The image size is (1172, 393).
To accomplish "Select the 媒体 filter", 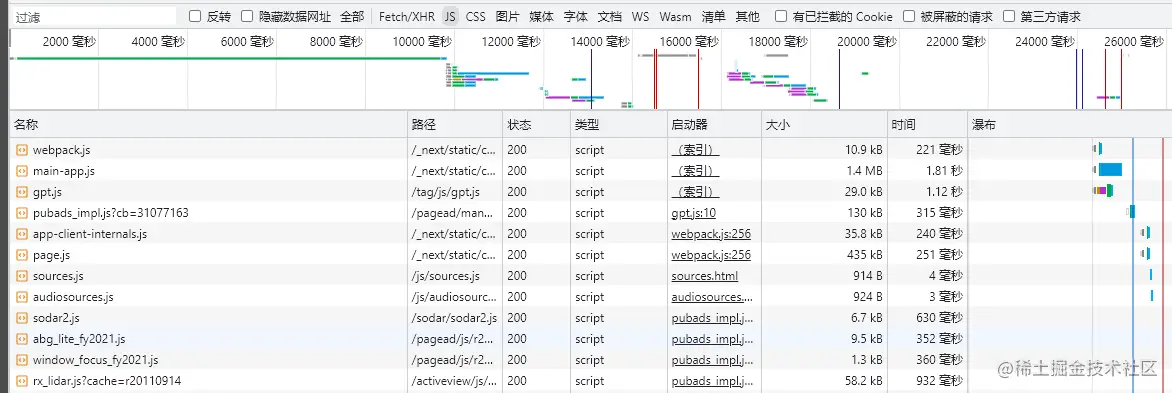I will coord(541,16).
